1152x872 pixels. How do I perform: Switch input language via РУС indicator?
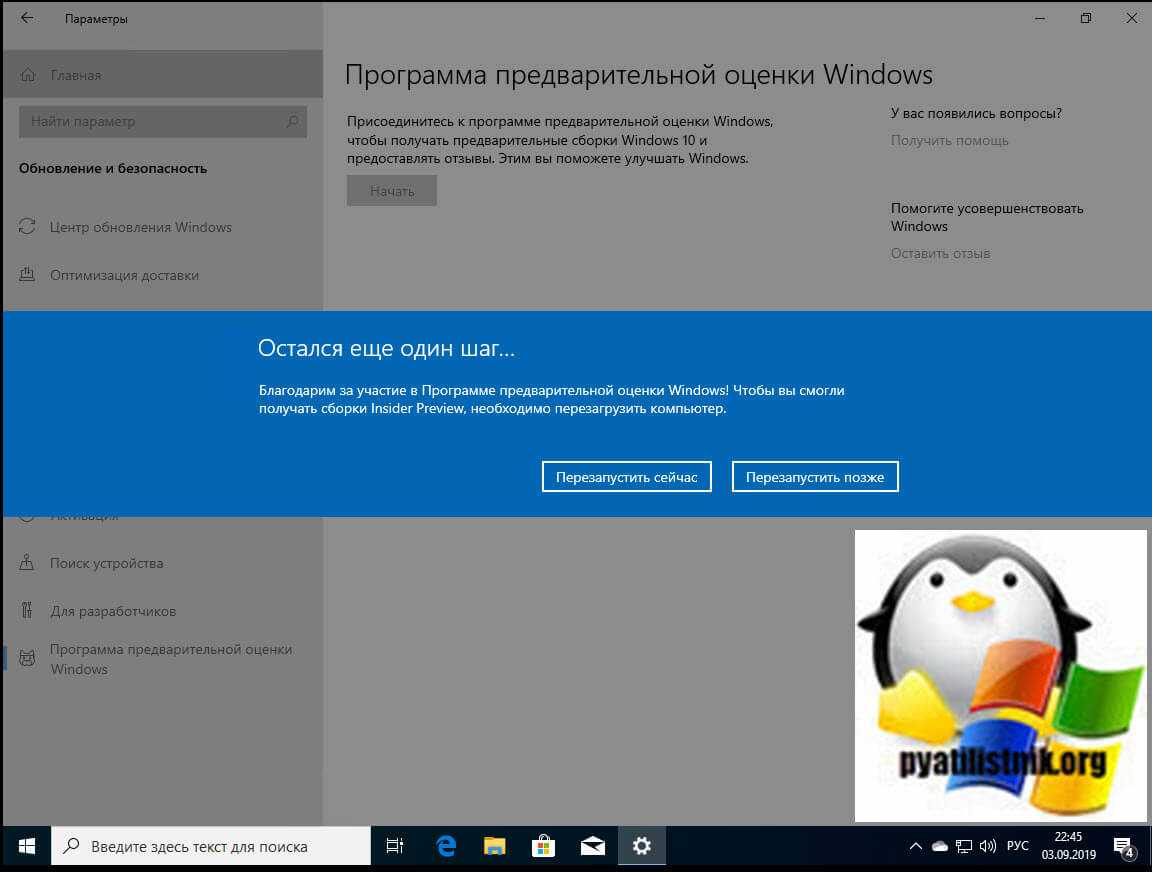(x=1018, y=846)
